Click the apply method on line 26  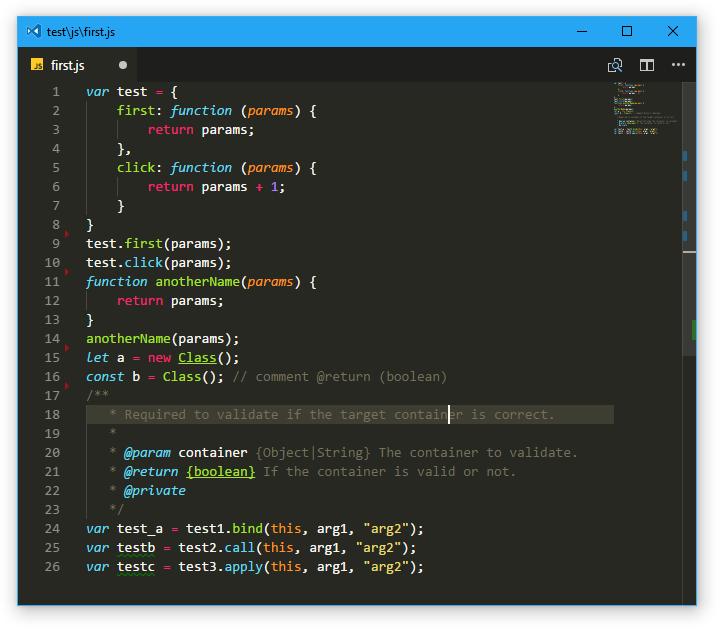click(244, 567)
